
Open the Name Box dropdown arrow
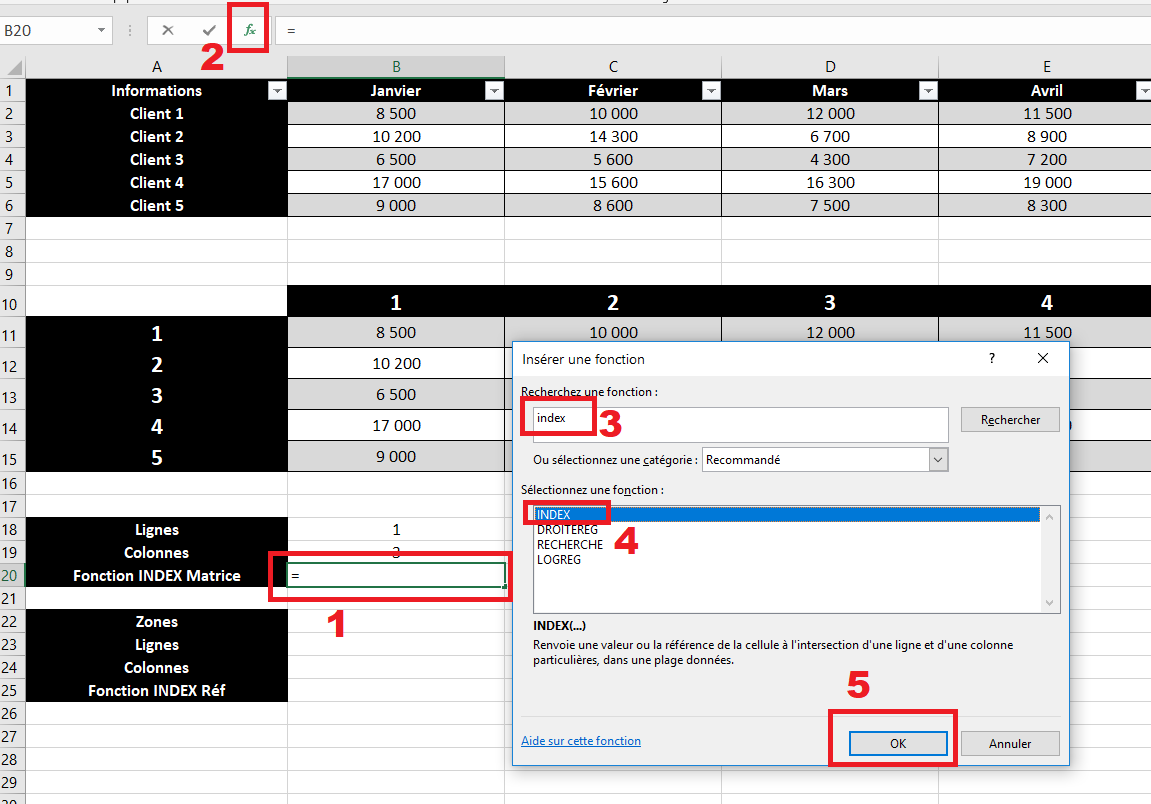coord(101,30)
